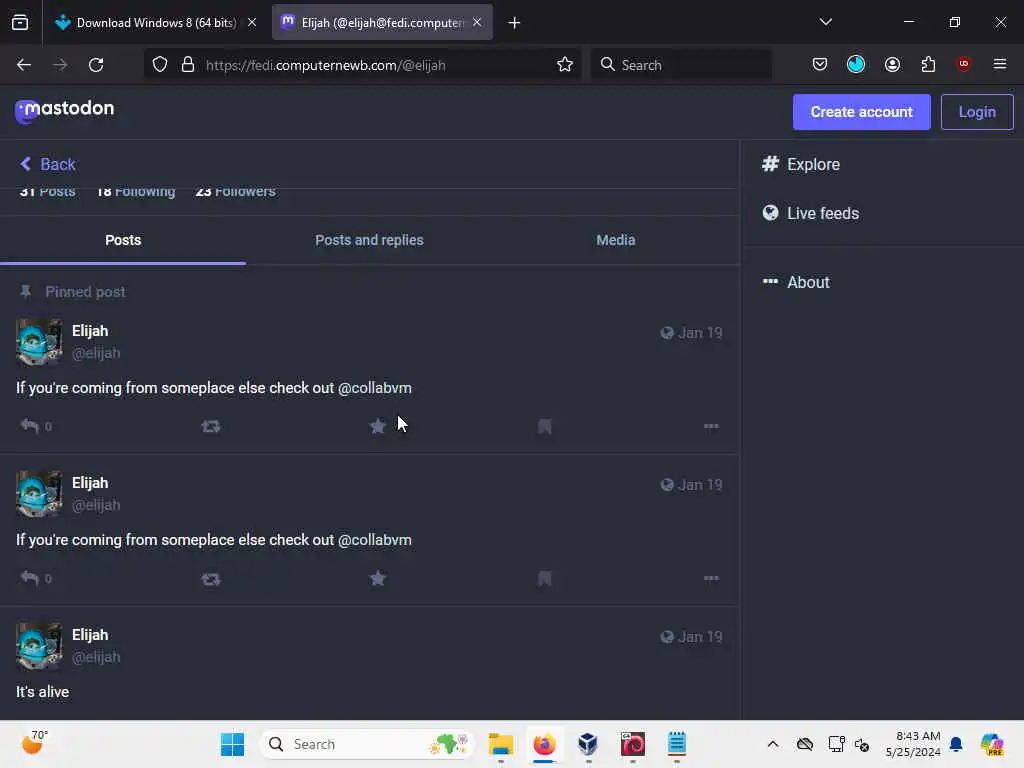This screenshot has height=768, width=1024.
Task: Switch to Posts and replies tab
Action: (369, 240)
